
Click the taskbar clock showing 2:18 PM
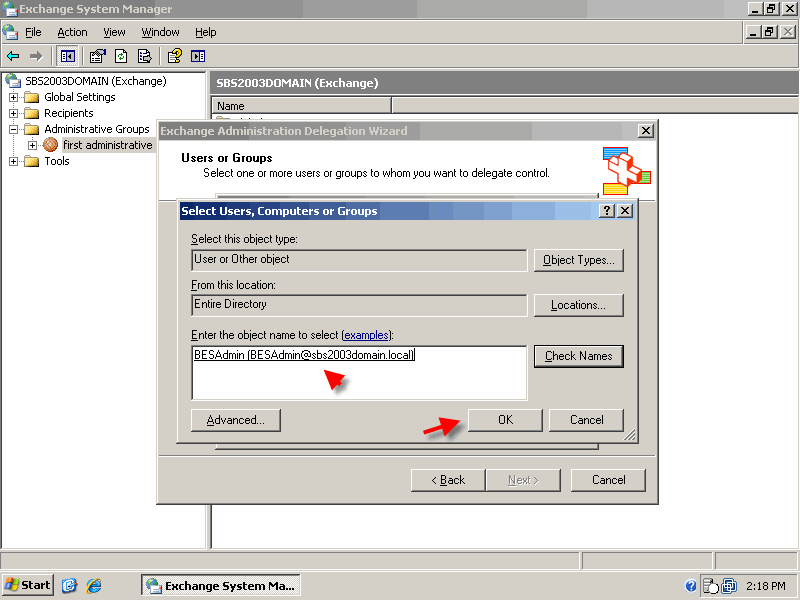[x=766, y=586]
